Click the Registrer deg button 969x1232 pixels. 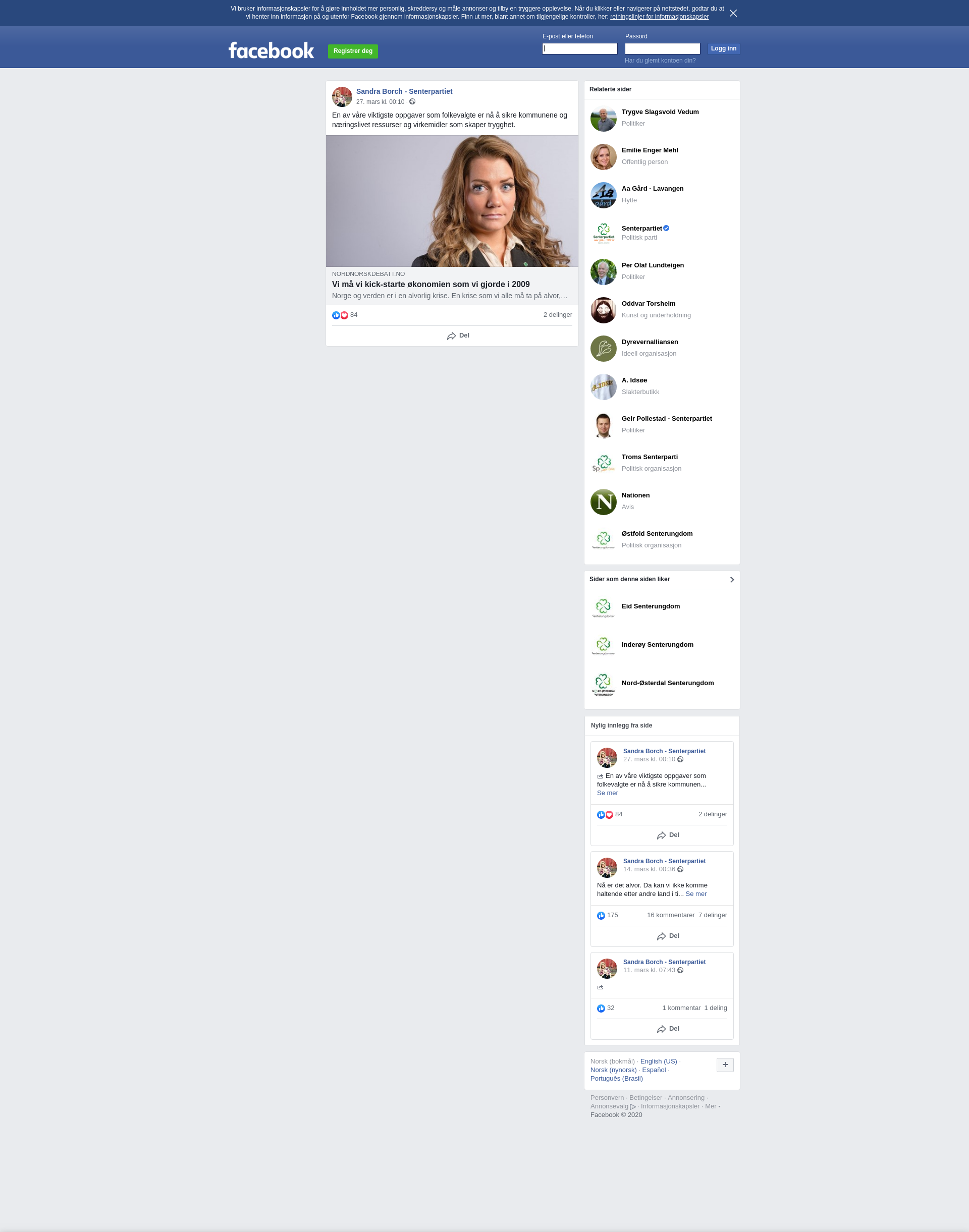coord(353,51)
